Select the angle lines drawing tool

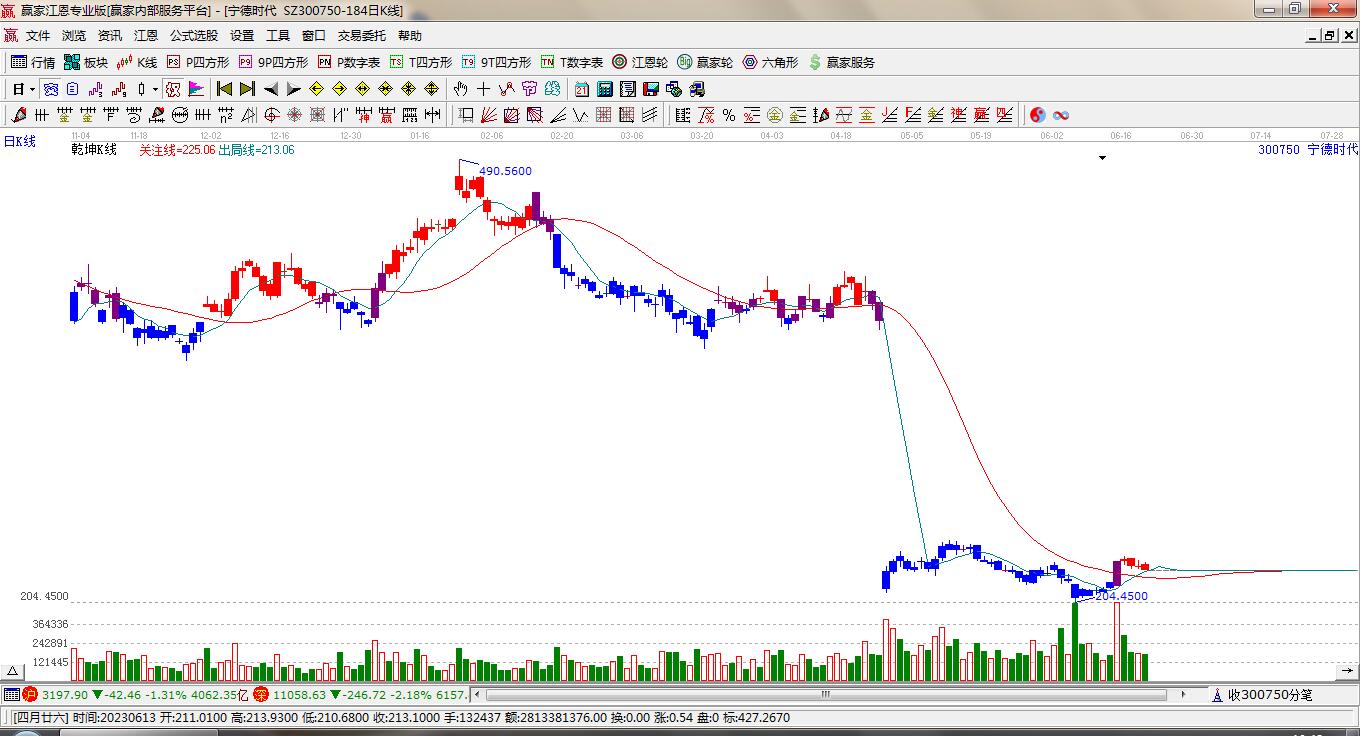tap(558, 115)
